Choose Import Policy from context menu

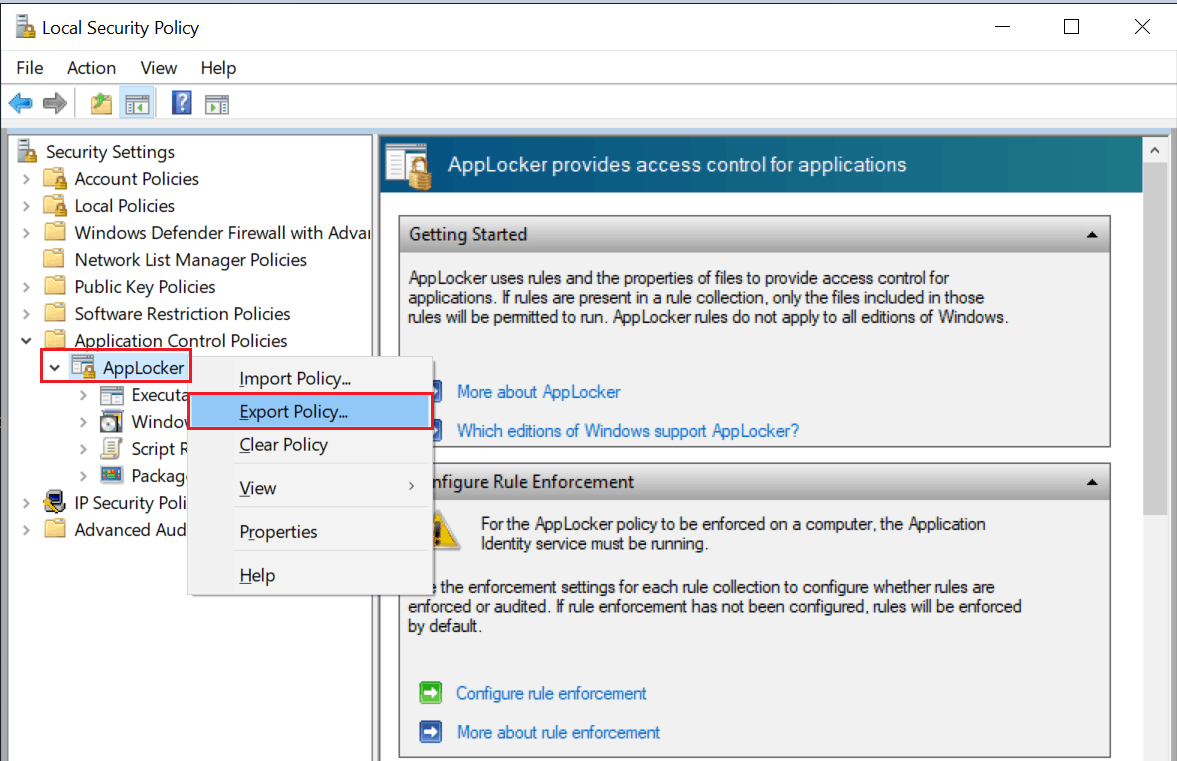point(310,378)
